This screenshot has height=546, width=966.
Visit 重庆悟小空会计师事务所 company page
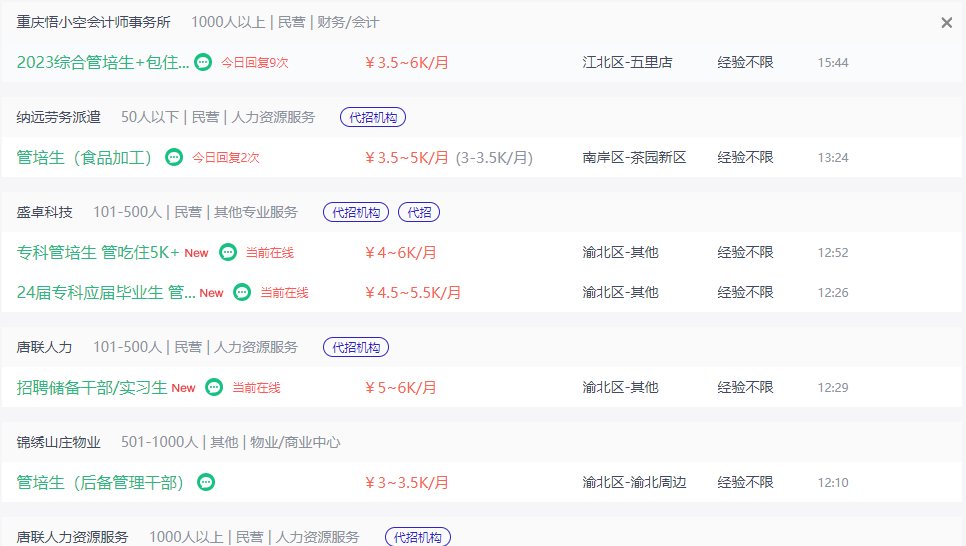(93, 22)
